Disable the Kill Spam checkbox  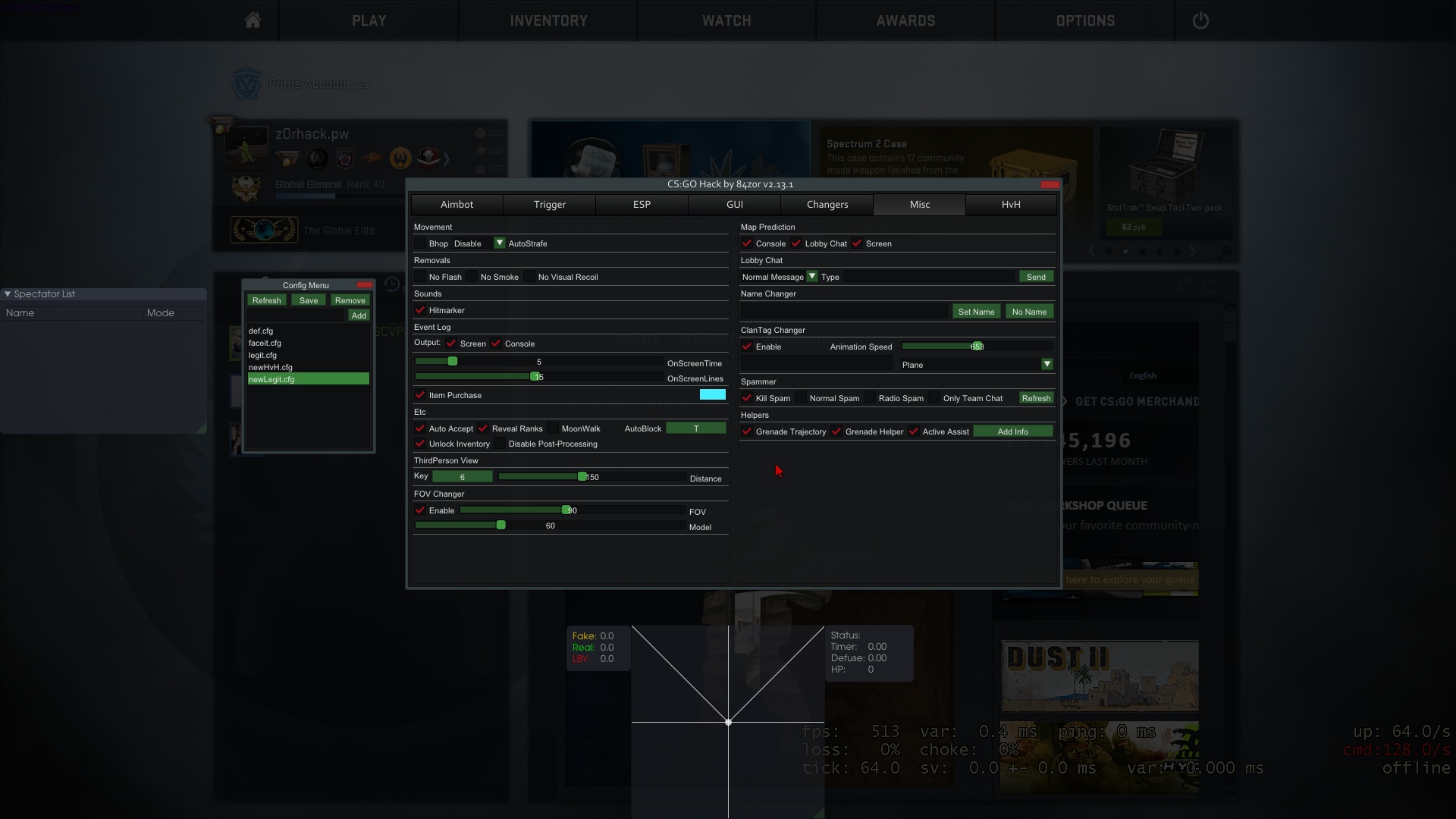[x=747, y=398]
